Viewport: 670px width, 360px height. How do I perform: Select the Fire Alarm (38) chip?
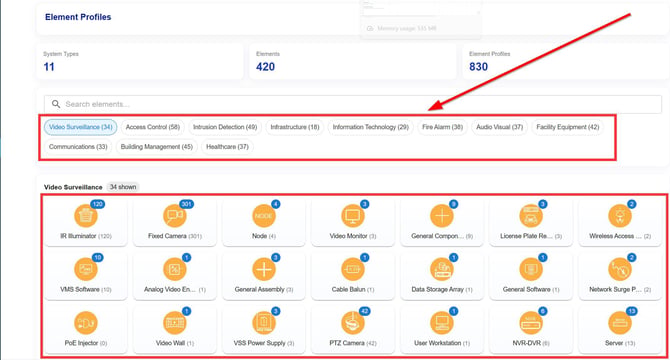442,127
